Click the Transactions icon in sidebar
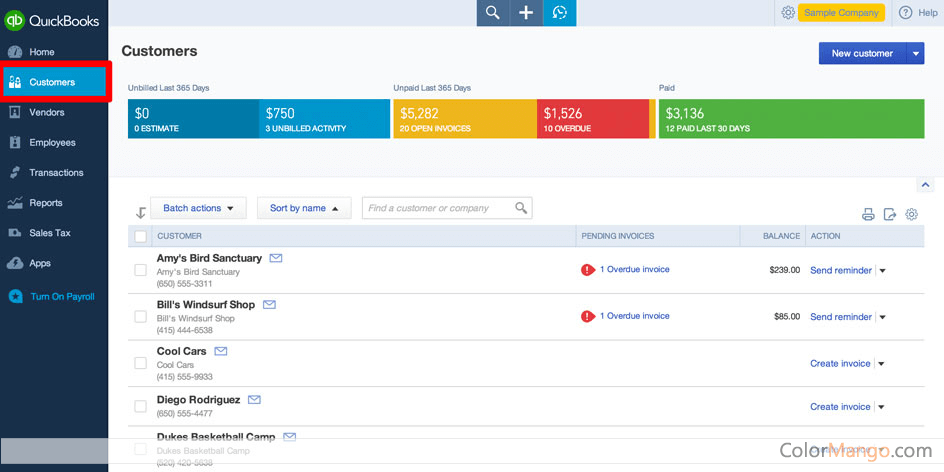944x472 pixels. click(x=15, y=173)
